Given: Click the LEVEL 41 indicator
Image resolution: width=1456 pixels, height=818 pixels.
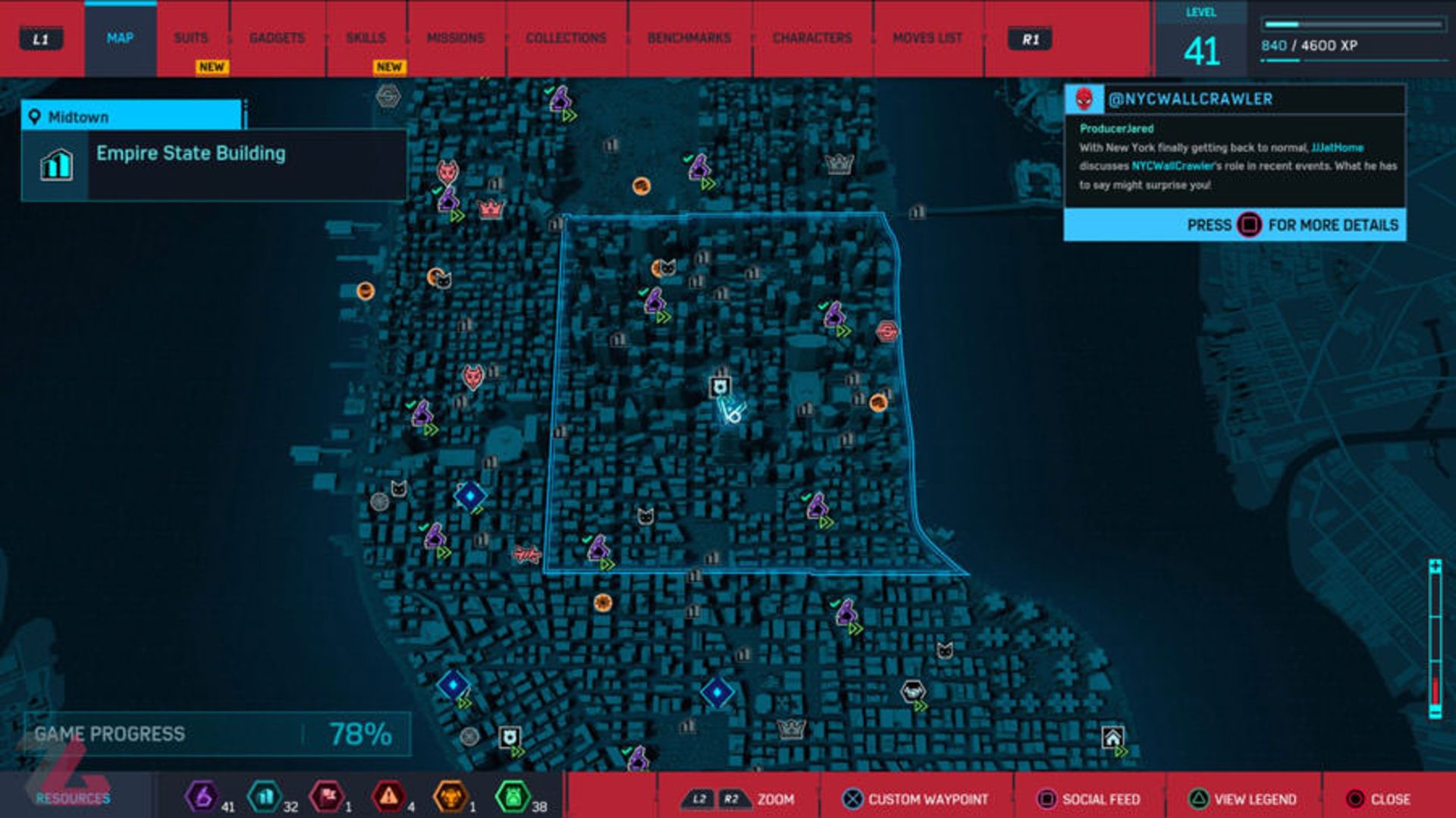Looking at the screenshot, I should [x=1201, y=39].
